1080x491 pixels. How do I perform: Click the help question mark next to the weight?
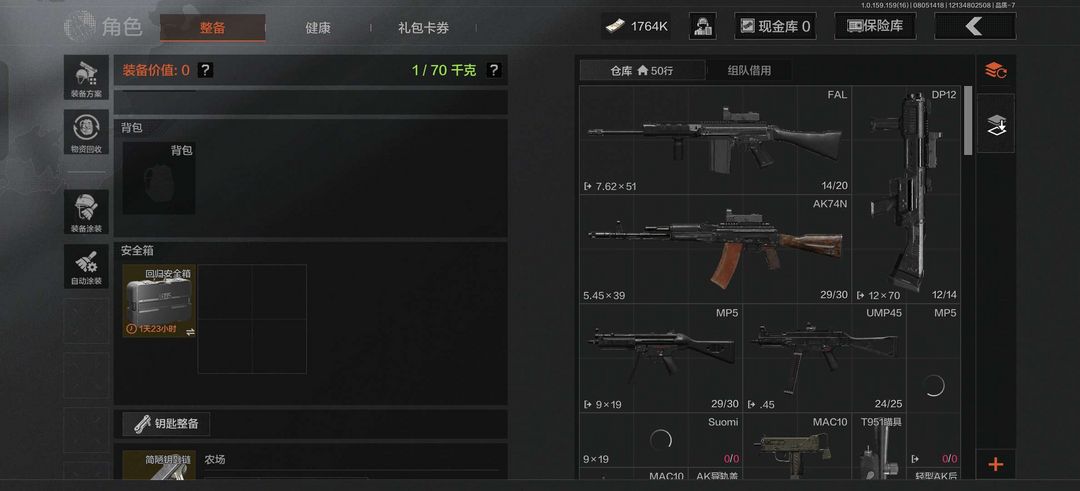[x=493, y=70]
